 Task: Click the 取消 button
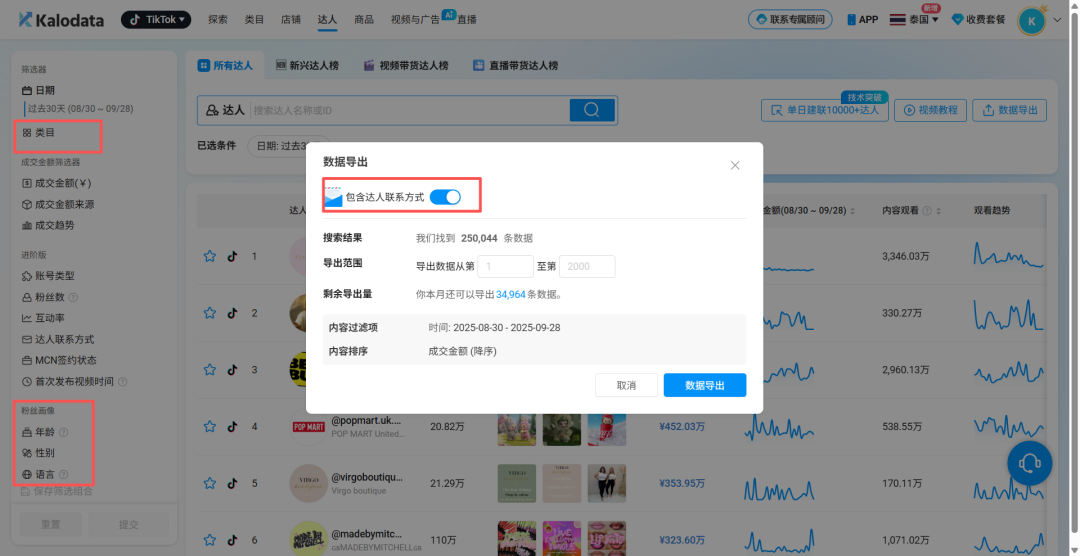(x=626, y=385)
